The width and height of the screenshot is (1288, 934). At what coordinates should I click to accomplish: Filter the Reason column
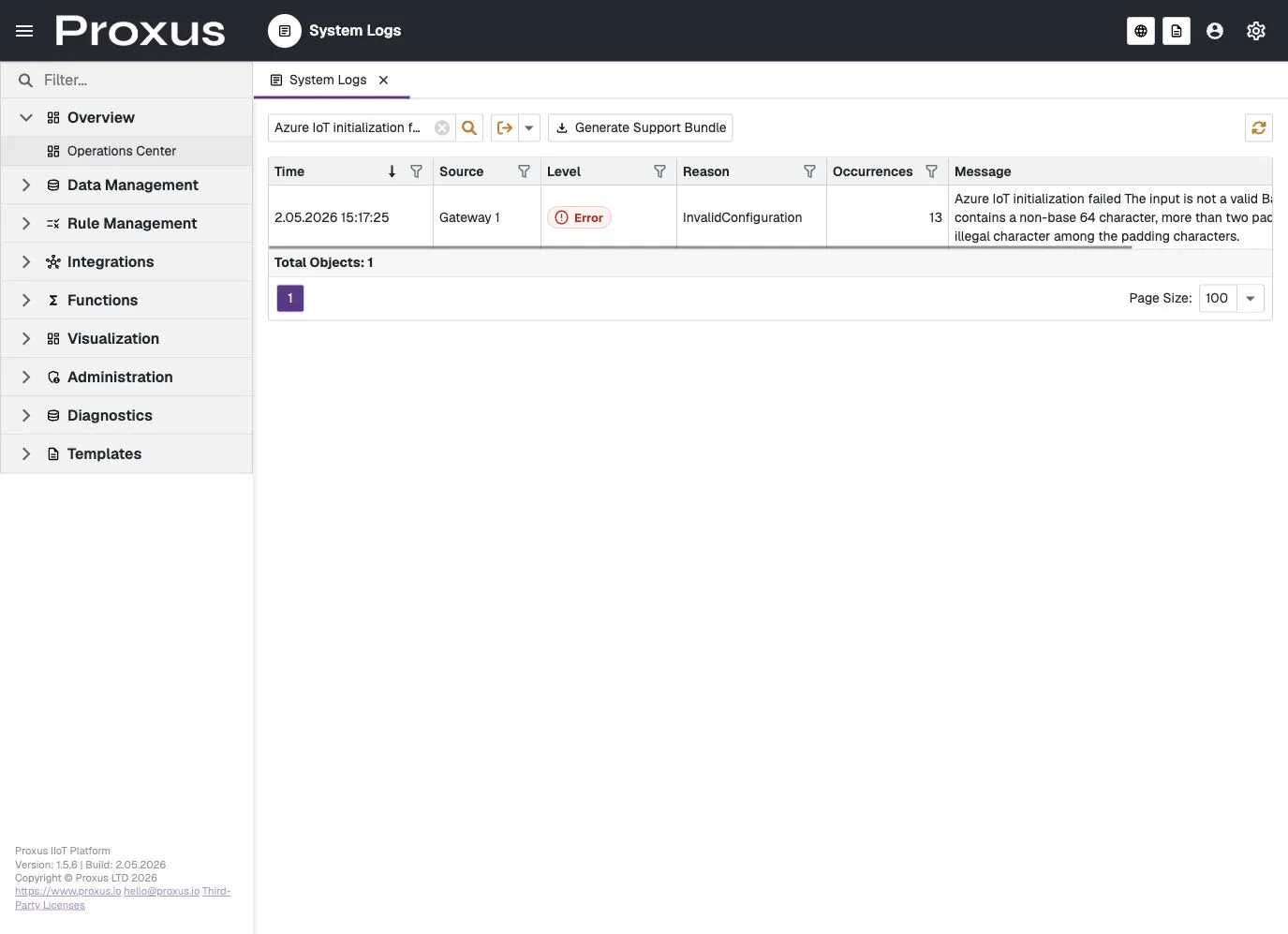click(x=810, y=171)
